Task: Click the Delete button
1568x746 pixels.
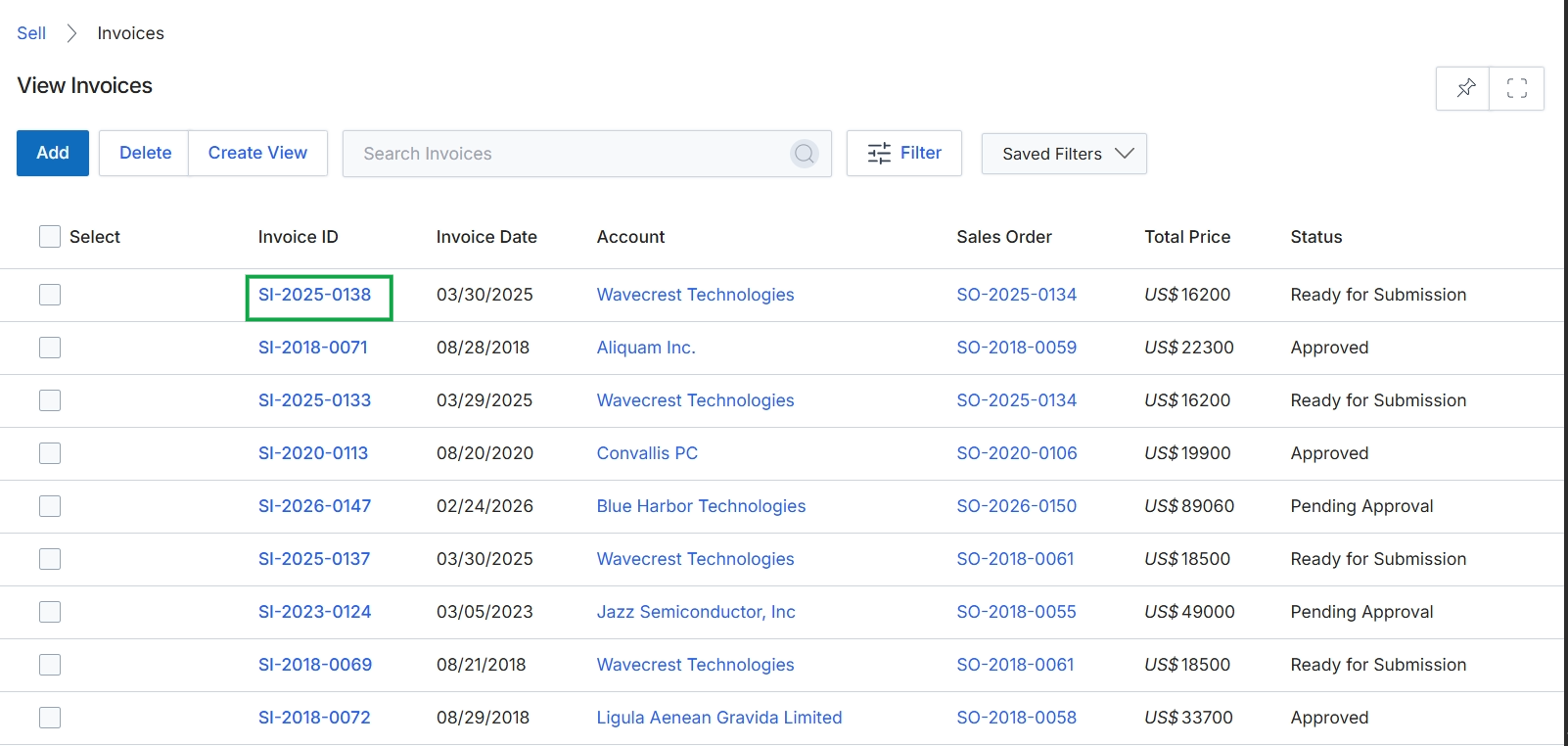Action: (x=145, y=153)
